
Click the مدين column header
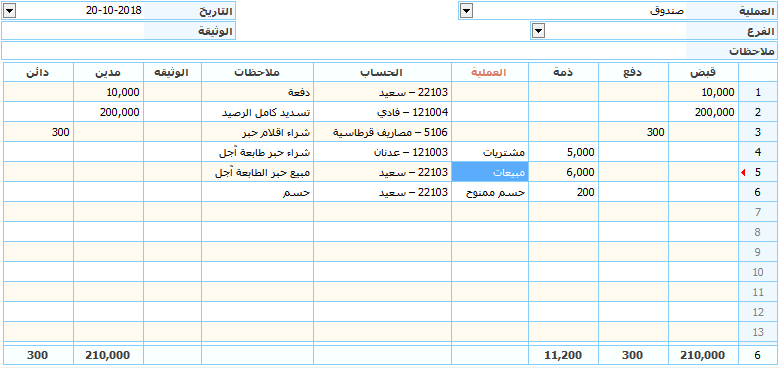tap(108, 73)
